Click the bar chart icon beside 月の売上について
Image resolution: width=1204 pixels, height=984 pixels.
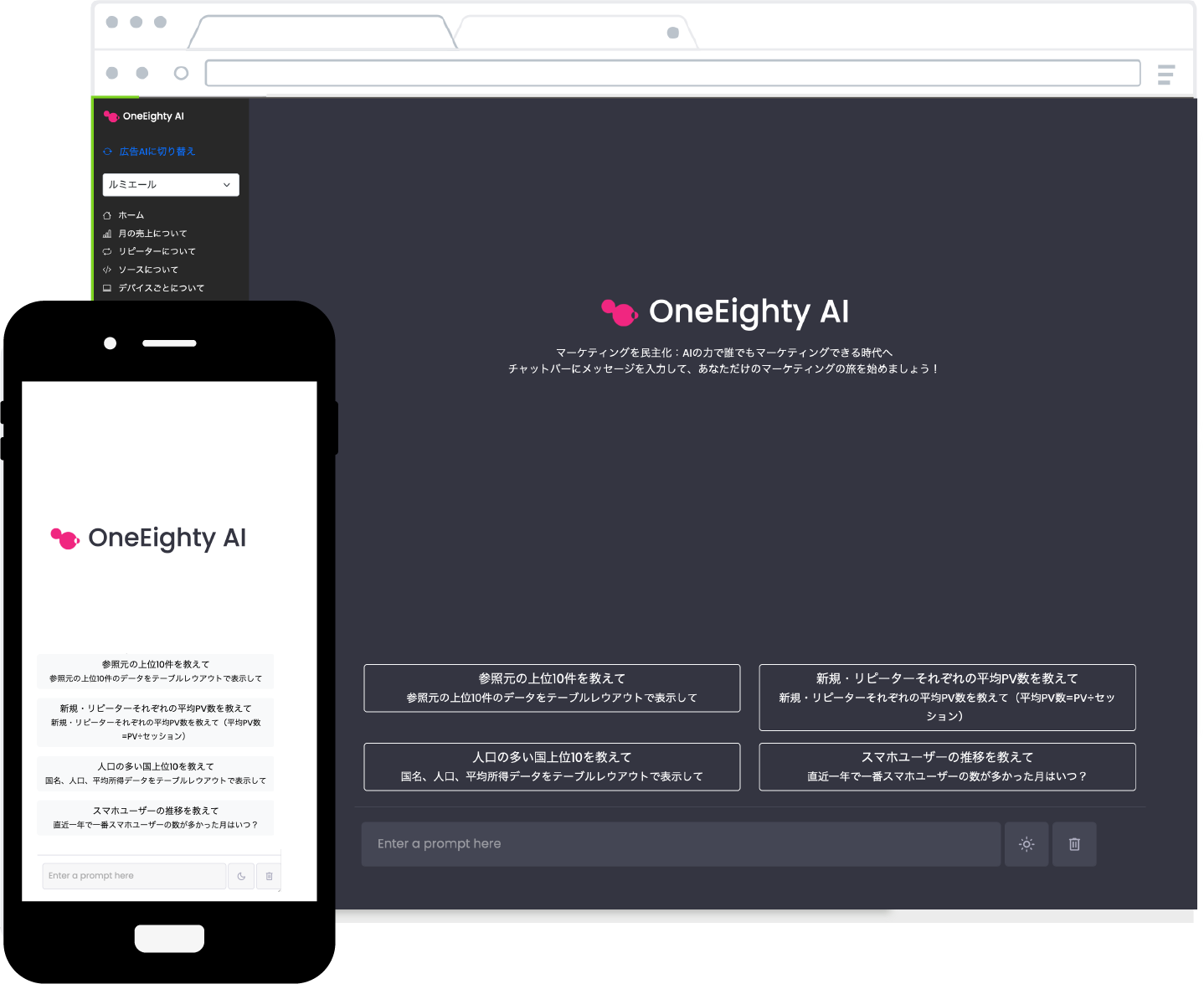(x=107, y=234)
